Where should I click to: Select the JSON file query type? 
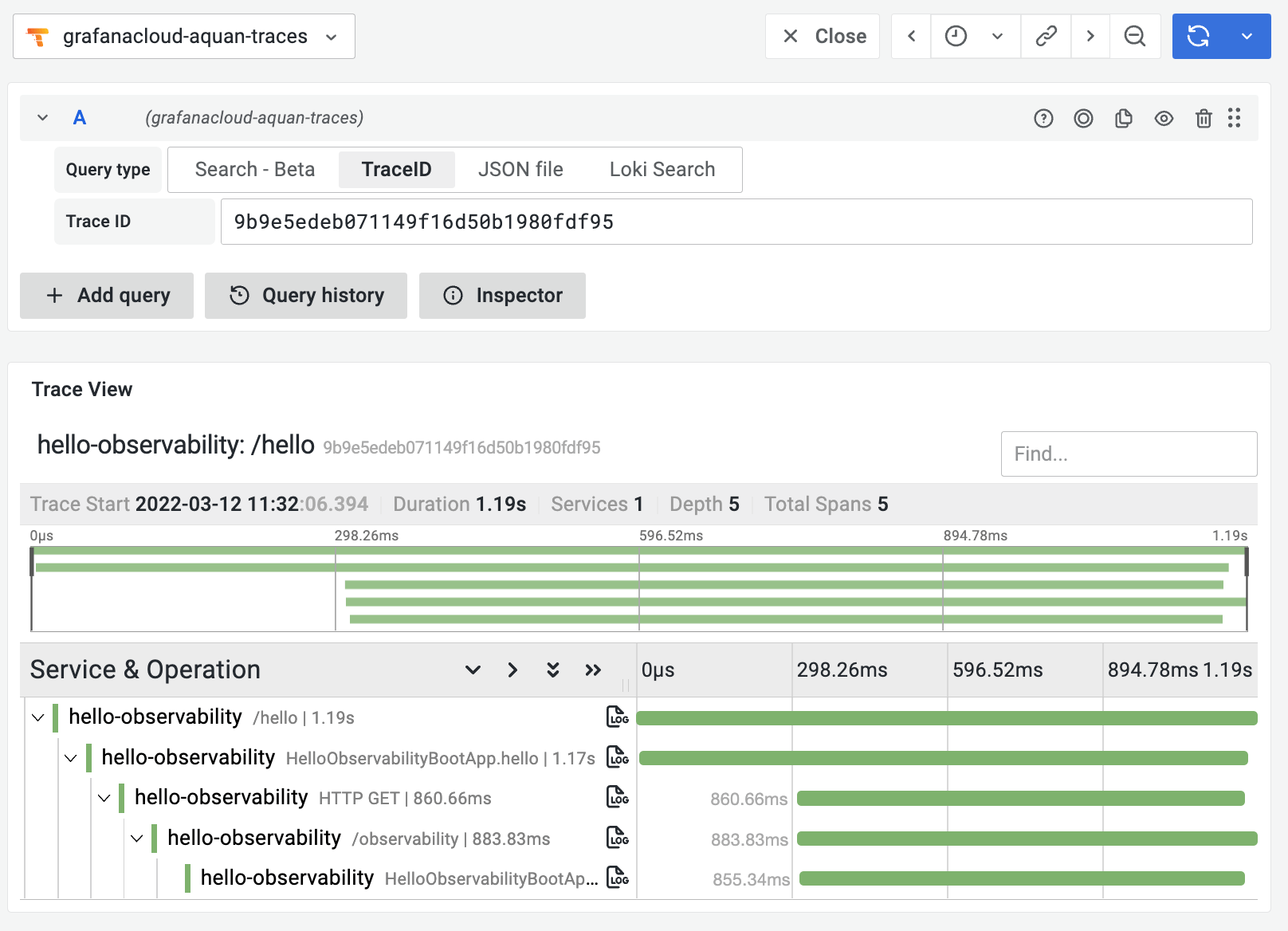pos(520,169)
